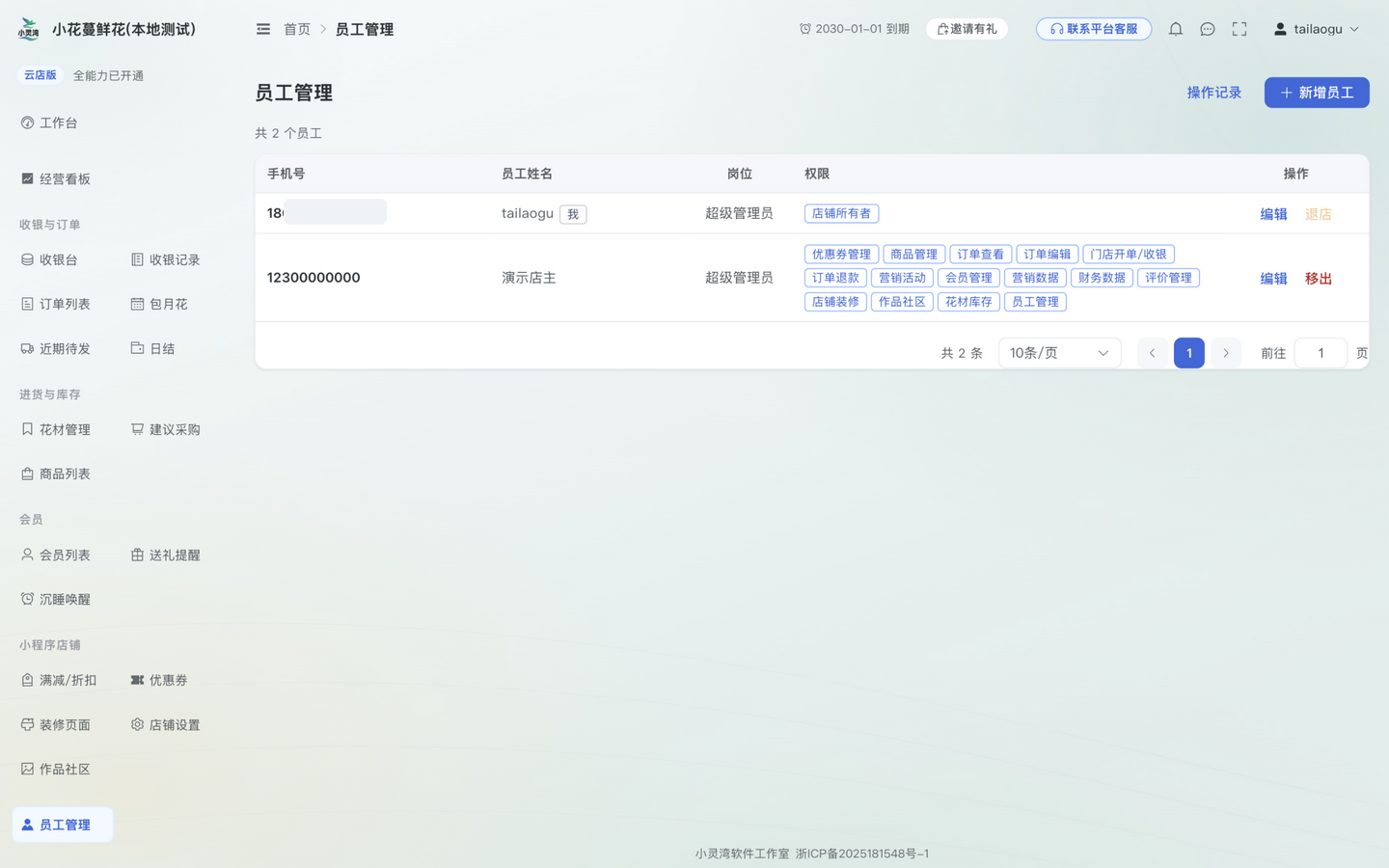1389x868 pixels.
Task: Expand the tailaogu user dropdown
Action: pos(1317,29)
